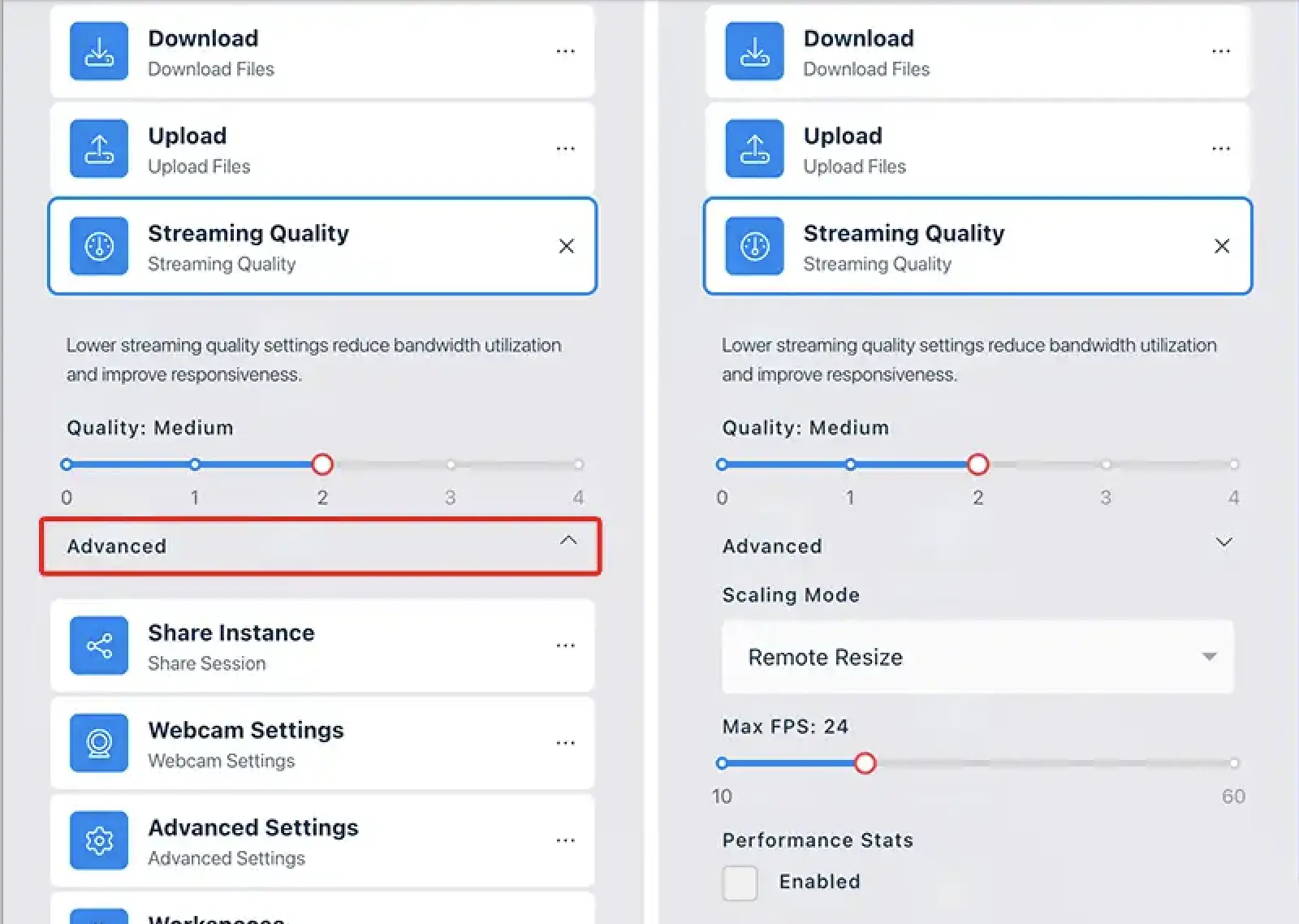Collapse the highlighted Advanced section on left
Screen dimensions: 1299x924
pyautogui.click(x=568, y=541)
